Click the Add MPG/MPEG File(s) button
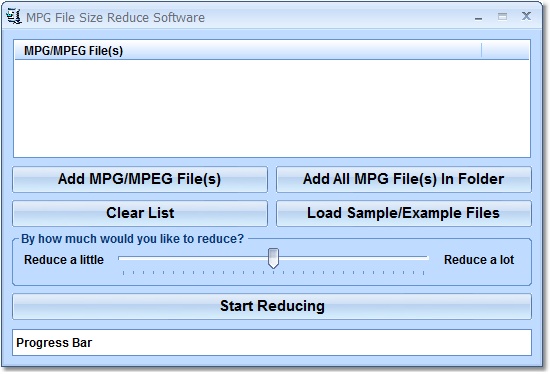The width and height of the screenshot is (550, 374). (140, 179)
